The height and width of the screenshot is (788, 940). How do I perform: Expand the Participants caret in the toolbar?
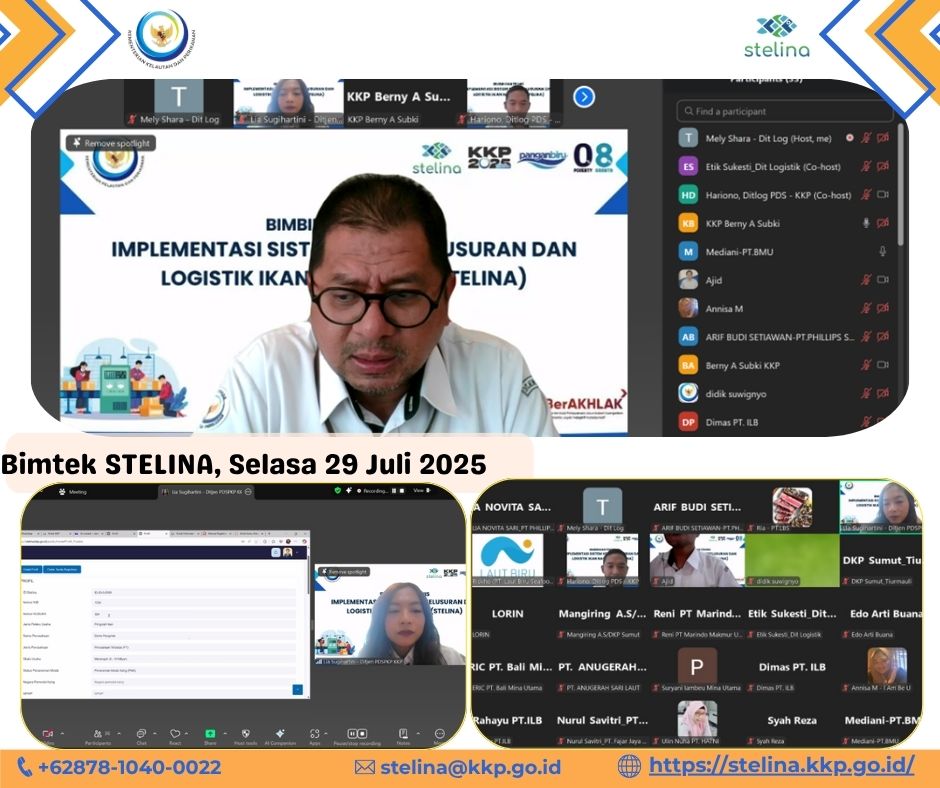(x=117, y=733)
